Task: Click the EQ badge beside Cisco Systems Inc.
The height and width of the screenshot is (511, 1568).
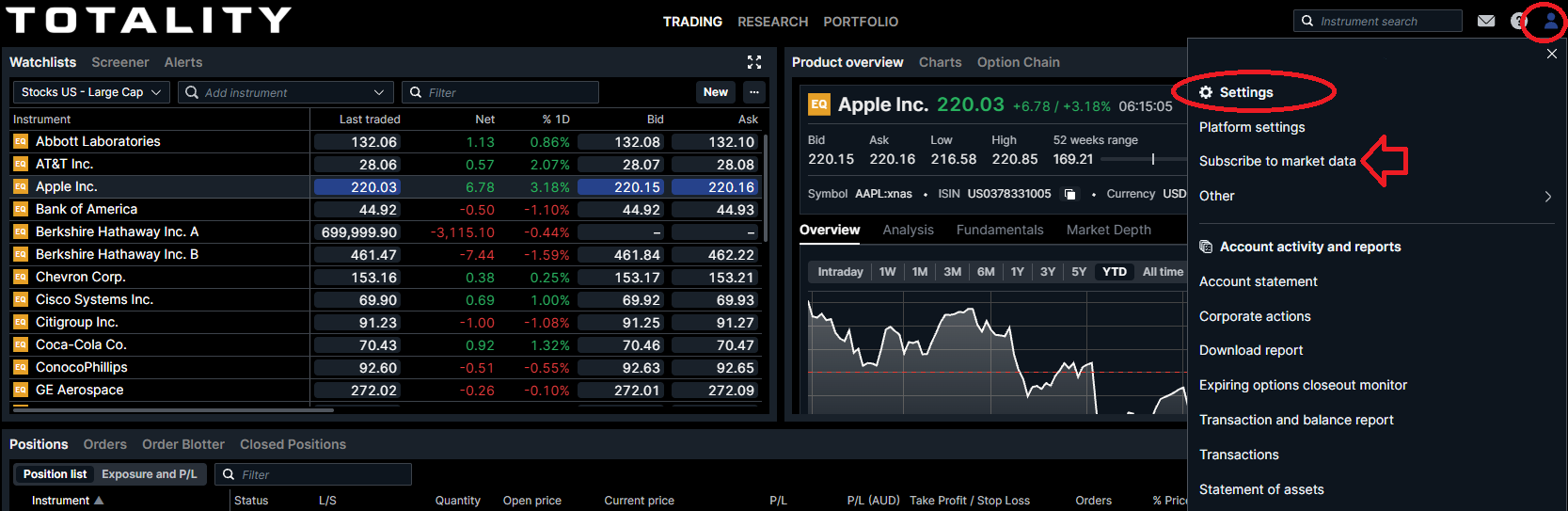Action: click(21, 299)
